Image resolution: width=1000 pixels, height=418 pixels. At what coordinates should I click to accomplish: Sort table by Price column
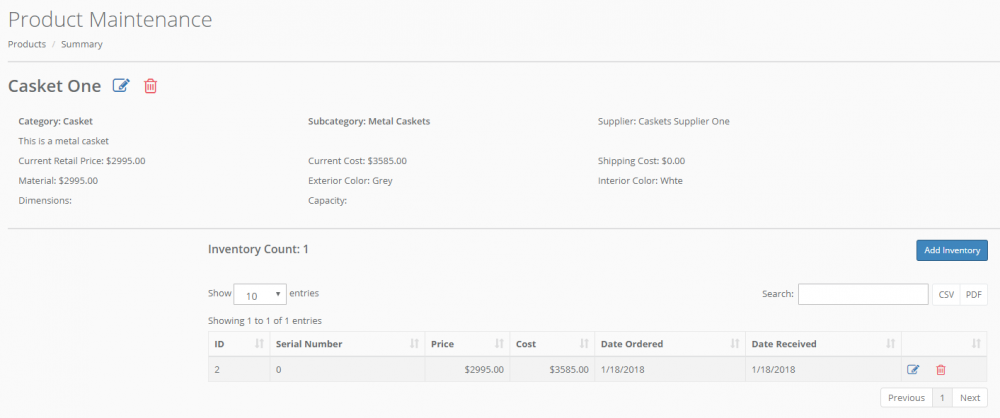[x=466, y=344]
